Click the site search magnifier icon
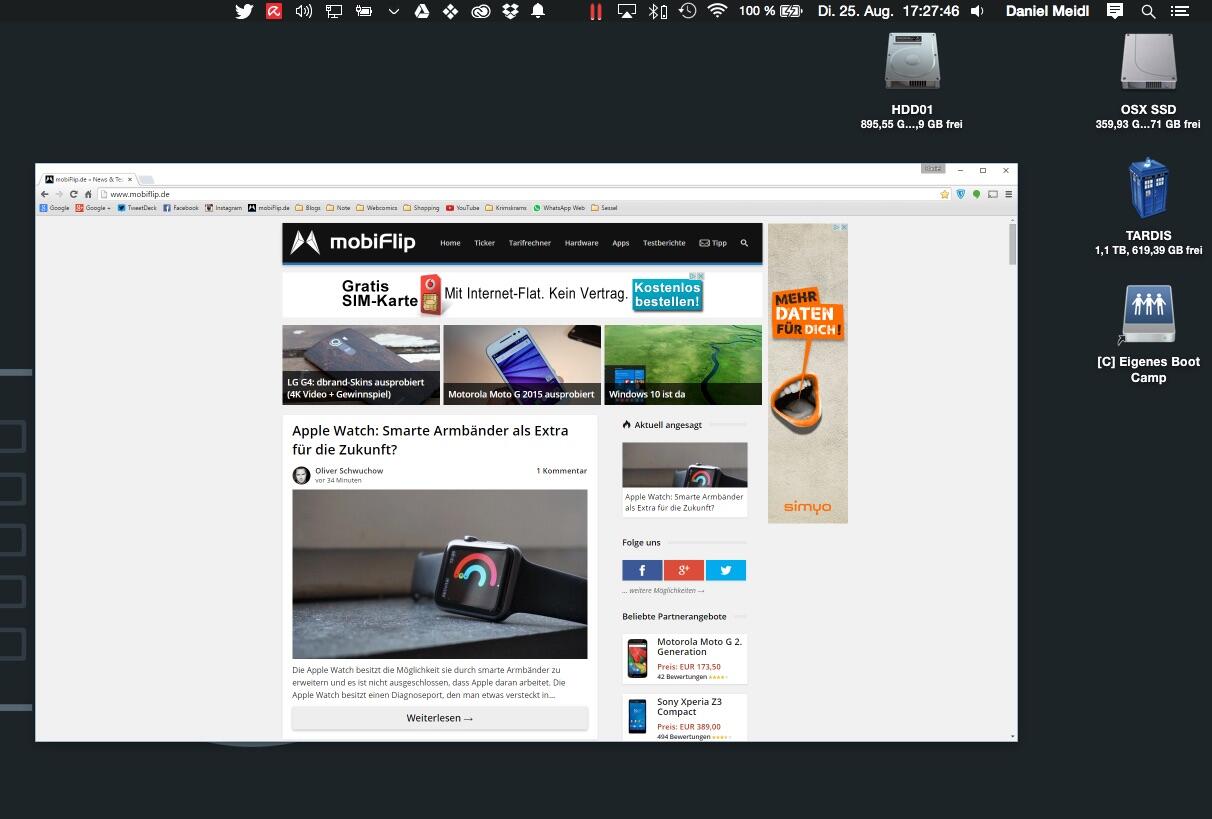This screenshot has width=1212, height=819. click(x=744, y=243)
